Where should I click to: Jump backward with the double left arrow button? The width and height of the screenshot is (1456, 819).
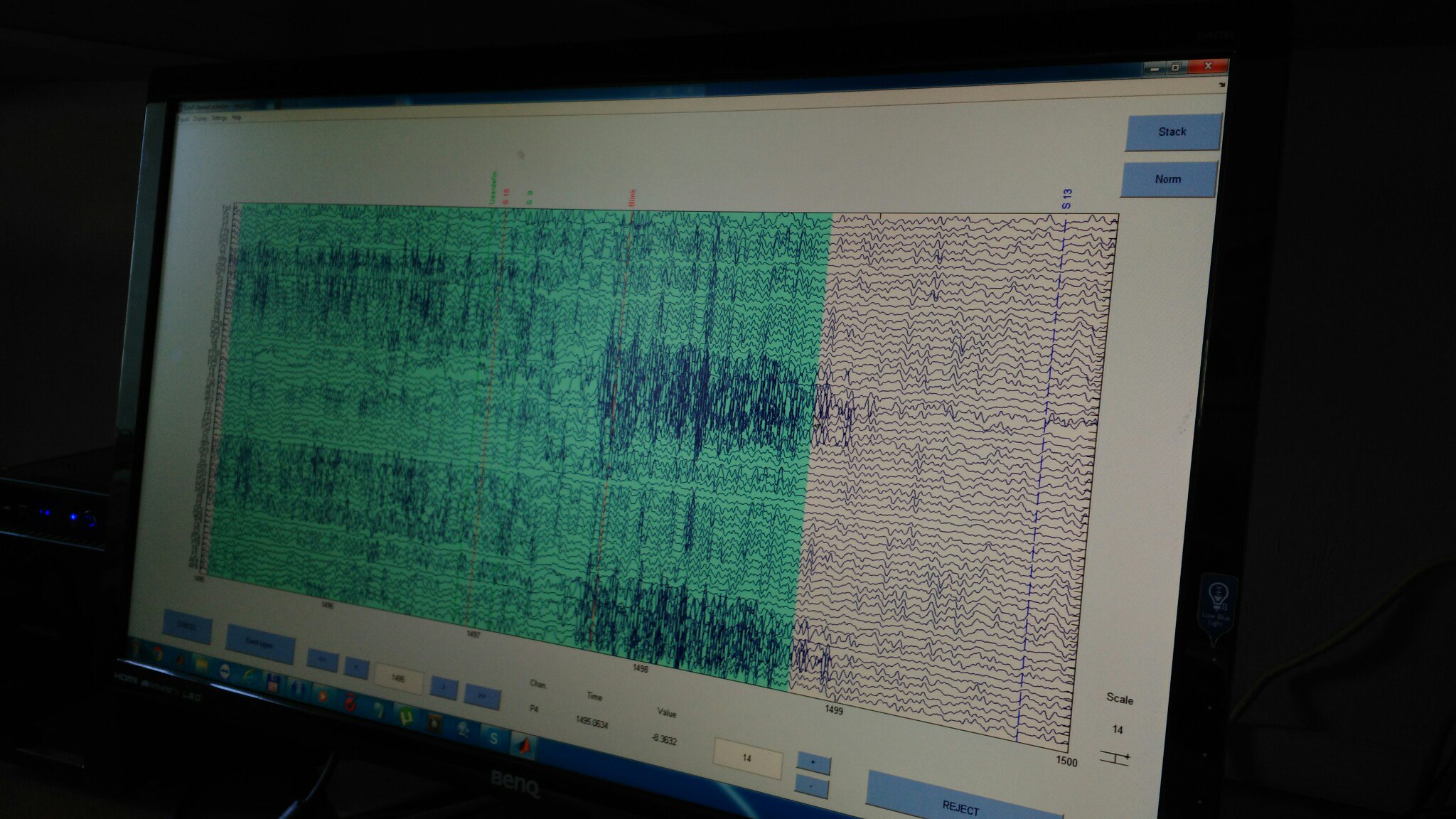322,660
